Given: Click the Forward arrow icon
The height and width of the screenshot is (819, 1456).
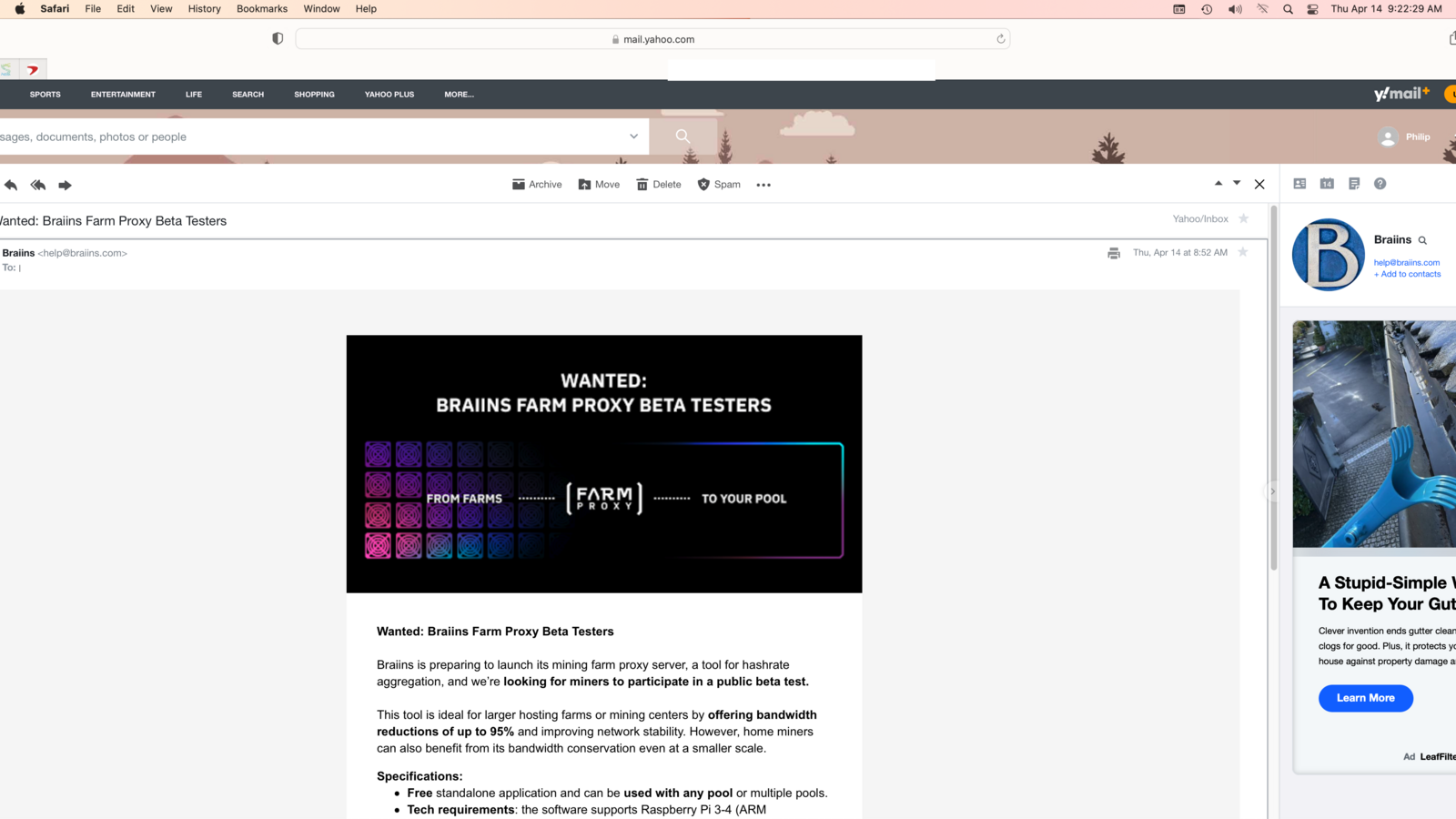Looking at the screenshot, I should pos(65,185).
